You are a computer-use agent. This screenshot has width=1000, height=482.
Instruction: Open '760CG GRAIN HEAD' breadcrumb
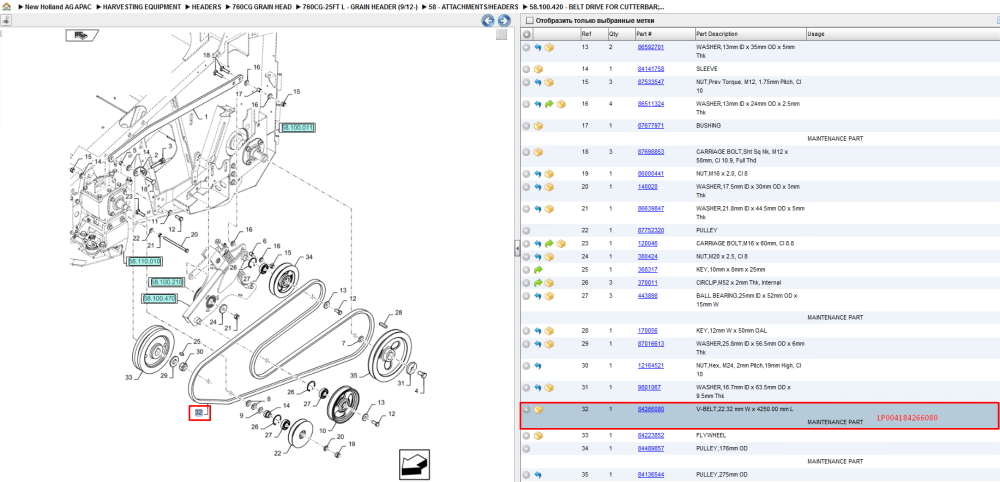click(x=261, y=6)
